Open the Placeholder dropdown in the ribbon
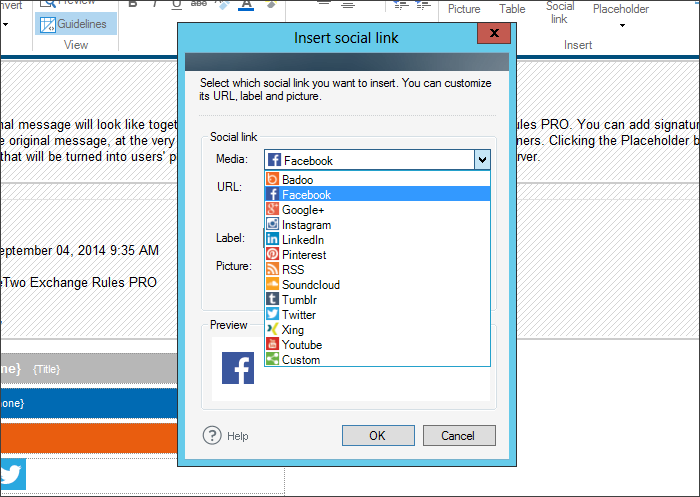This screenshot has height=497, width=700. 620,14
